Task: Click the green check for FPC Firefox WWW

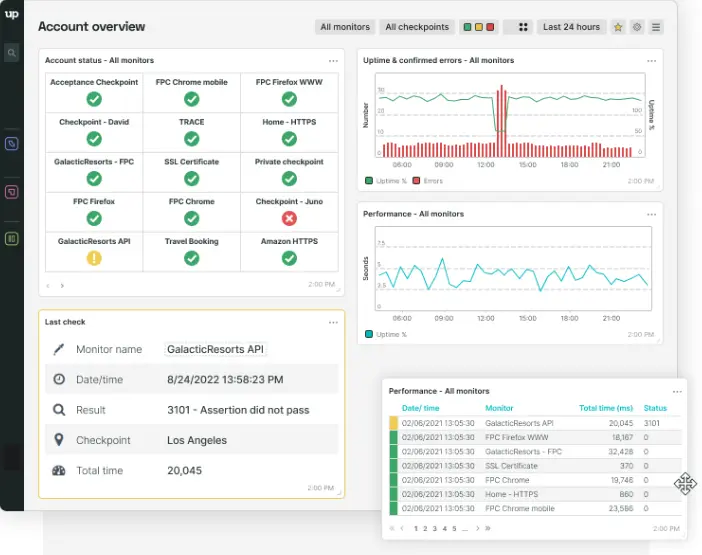Action: 289,99
